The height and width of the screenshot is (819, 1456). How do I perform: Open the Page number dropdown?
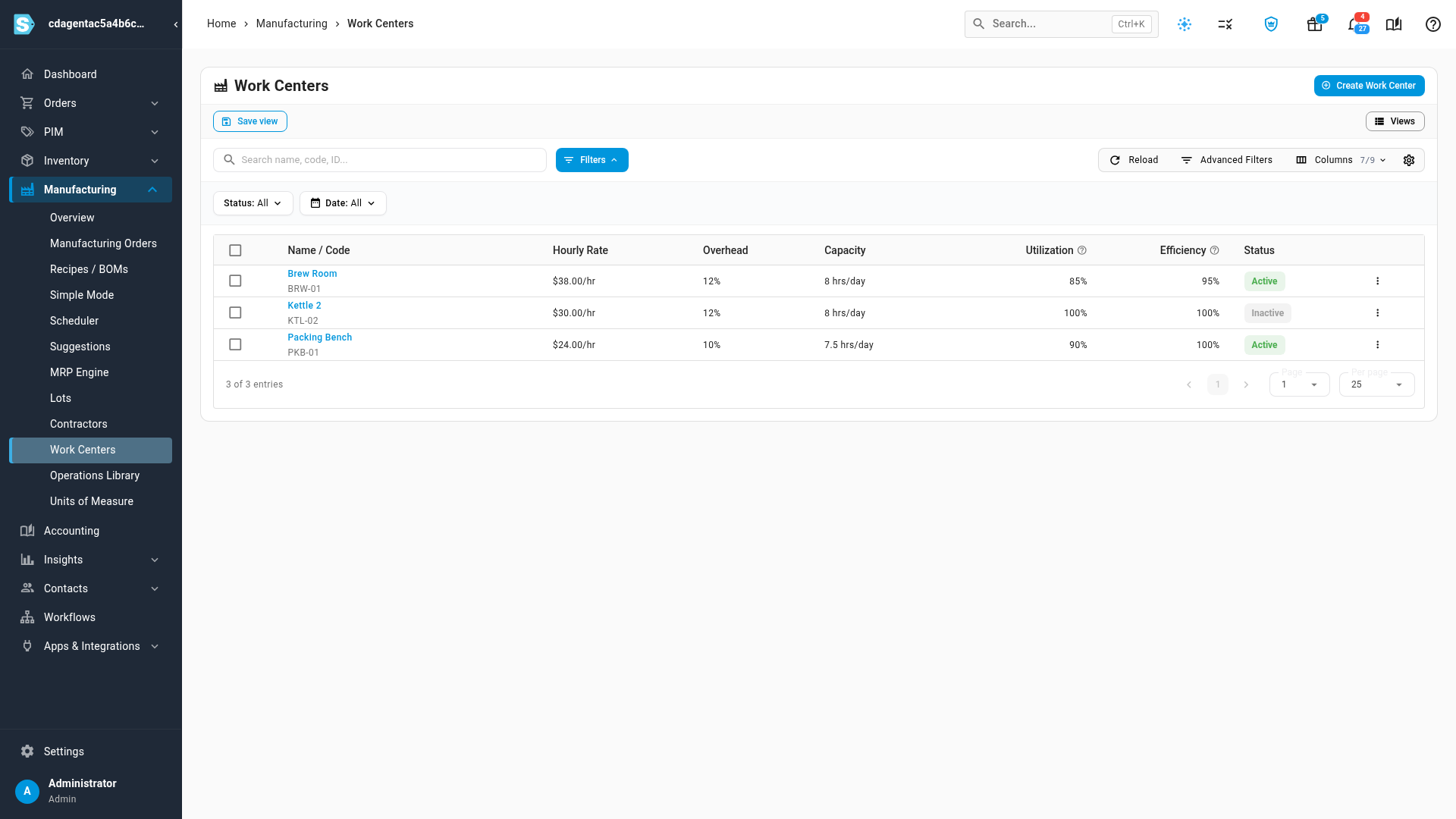pyautogui.click(x=1299, y=384)
